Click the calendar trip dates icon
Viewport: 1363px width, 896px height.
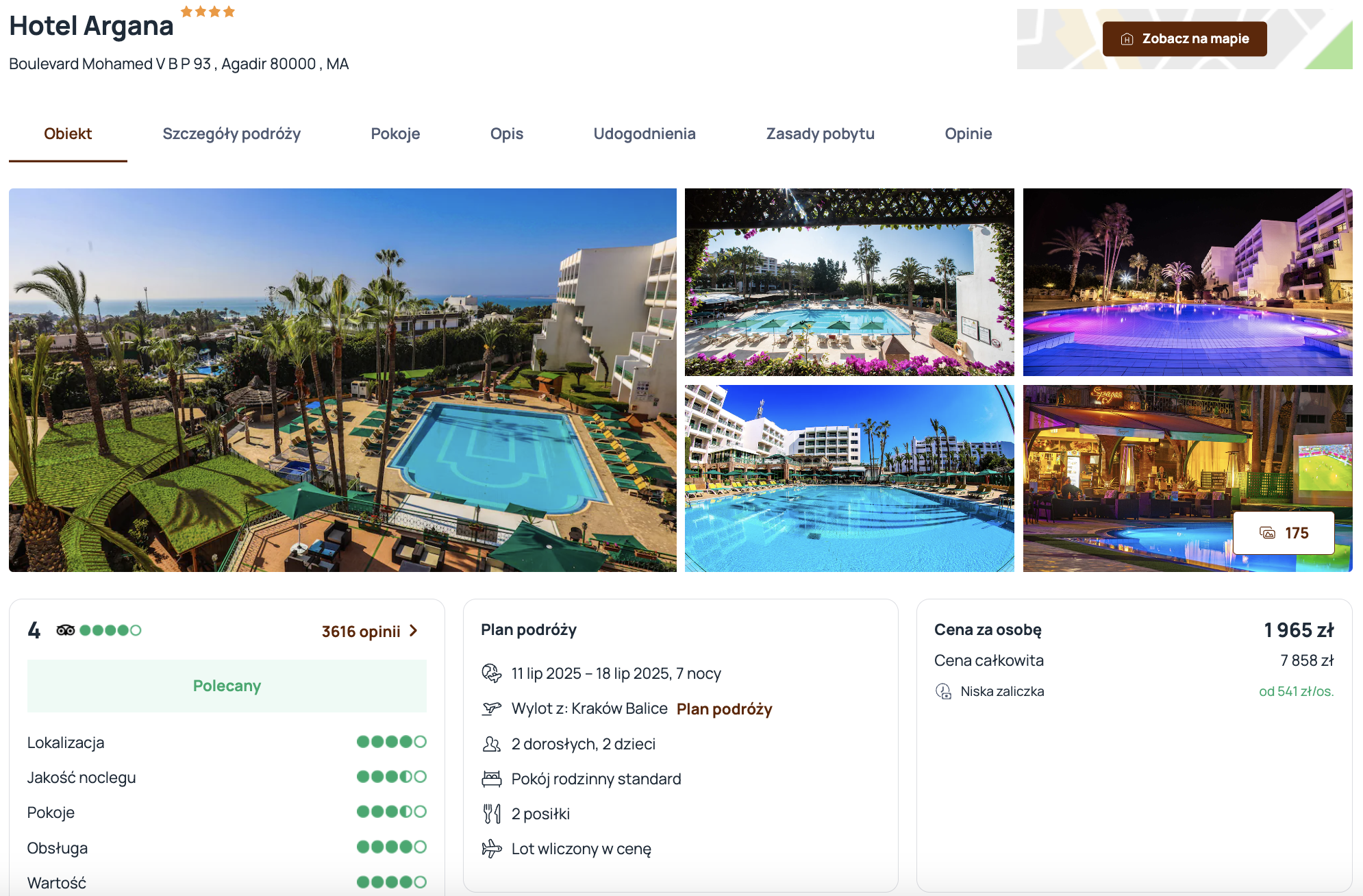(x=491, y=673)
